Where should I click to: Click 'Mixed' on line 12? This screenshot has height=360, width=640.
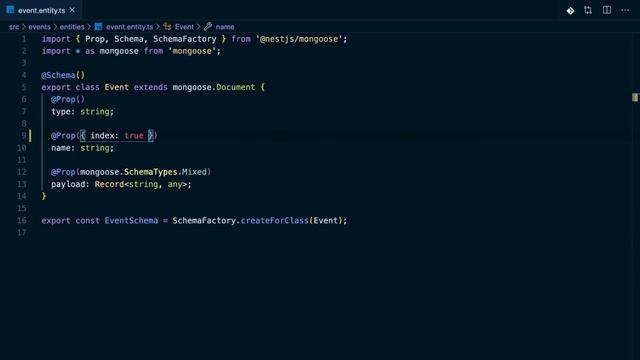pos(194,172)
